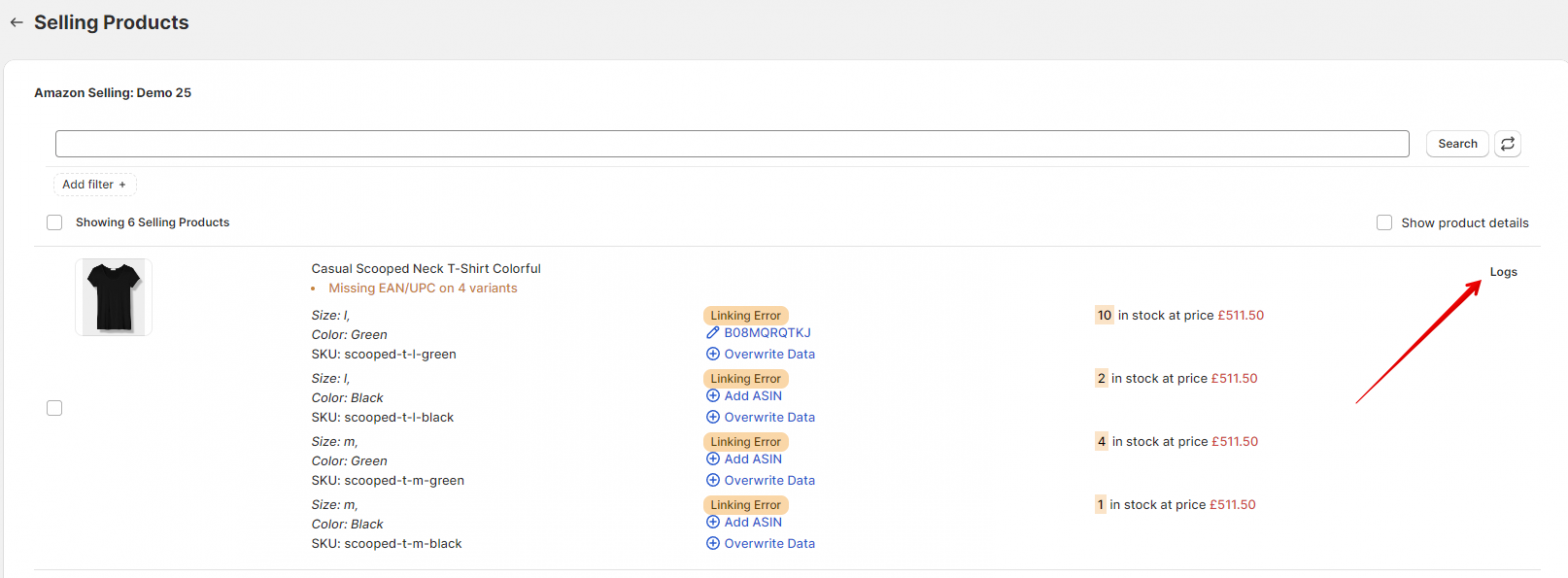Click Add ASIN plus icon for scooped-t-l-black

click(713, 396)
